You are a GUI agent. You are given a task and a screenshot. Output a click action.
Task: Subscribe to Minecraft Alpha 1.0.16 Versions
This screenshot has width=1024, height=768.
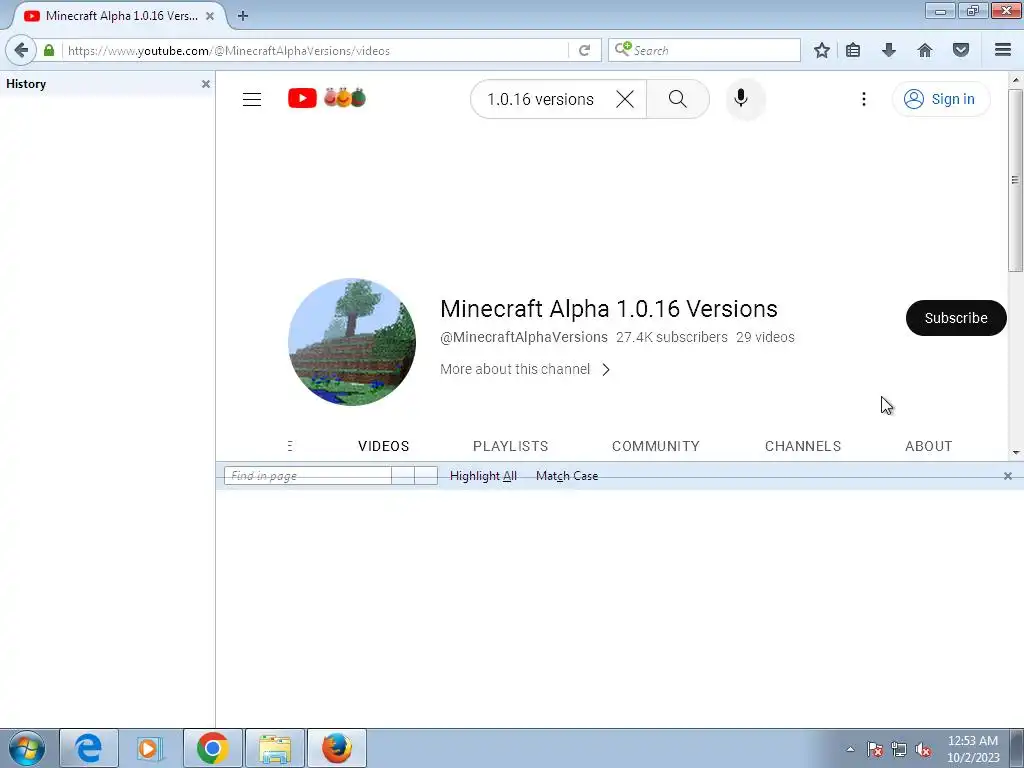tap(956, 318)
